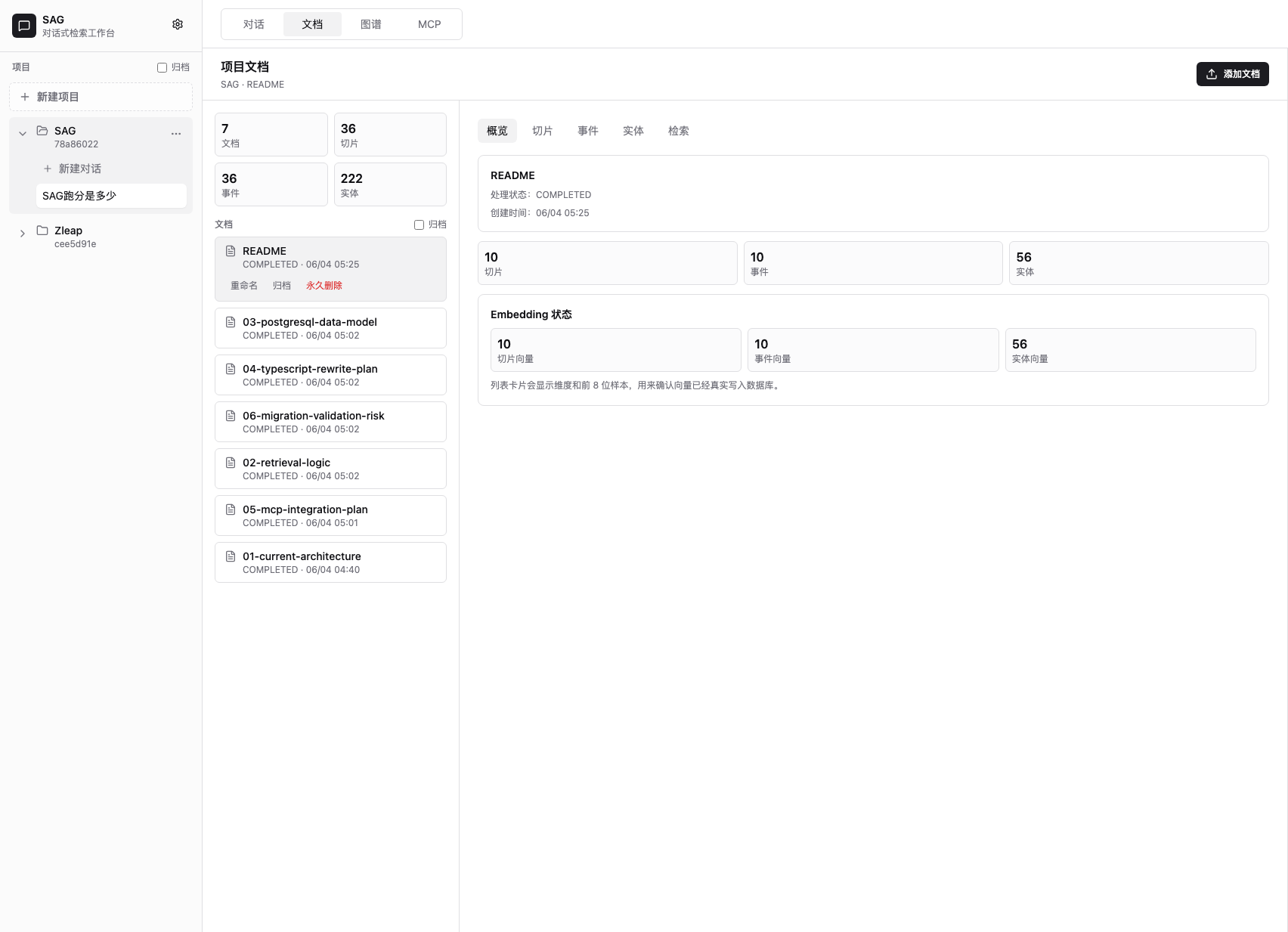The height and width of the screenshot is (932, 1288).
Task: Click the SAG · README breadcrumb text
Action: coord(252,85)
